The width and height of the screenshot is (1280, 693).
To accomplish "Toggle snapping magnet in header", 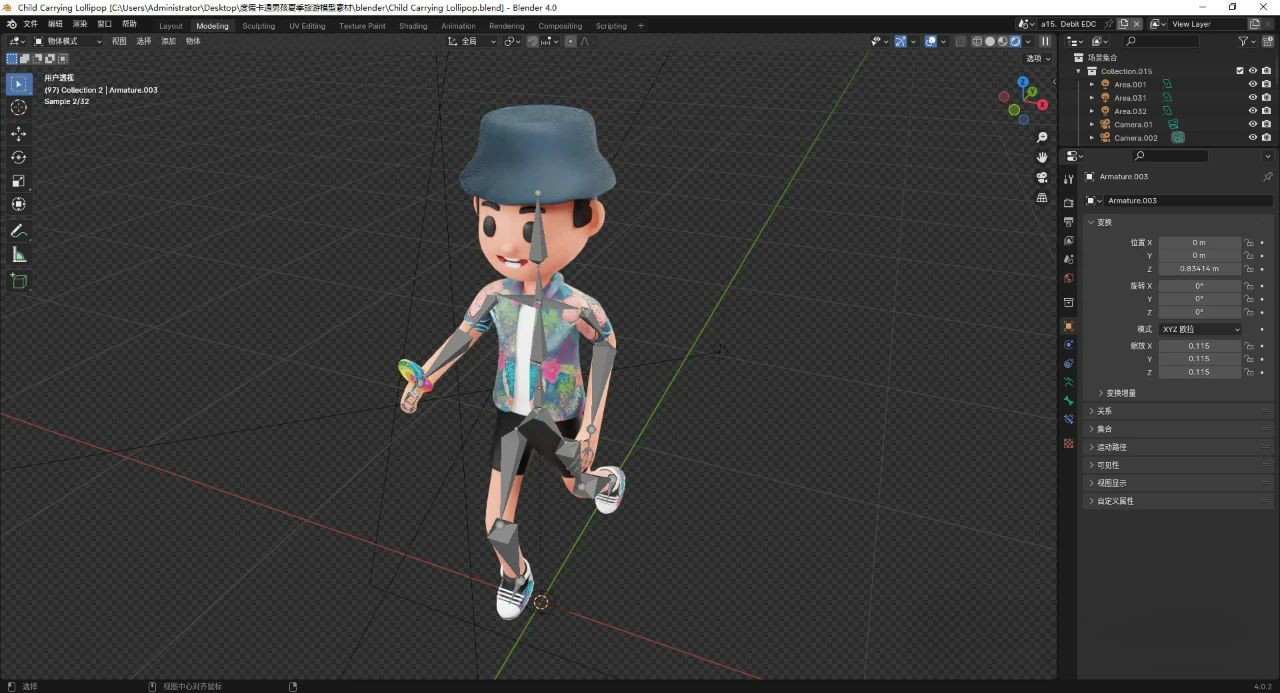I will [x=533, y=42].
